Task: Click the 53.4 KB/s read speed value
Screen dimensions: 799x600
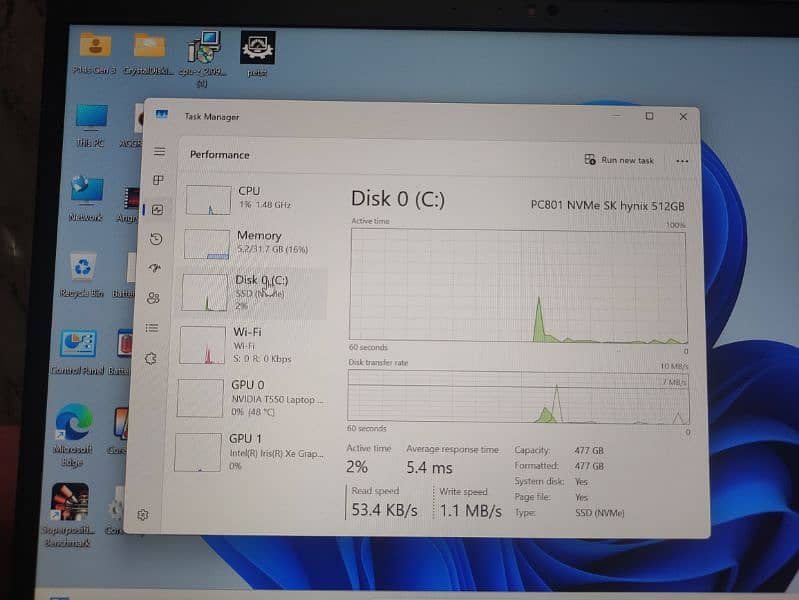Action: pyautogui.click(x=384, y=510)
